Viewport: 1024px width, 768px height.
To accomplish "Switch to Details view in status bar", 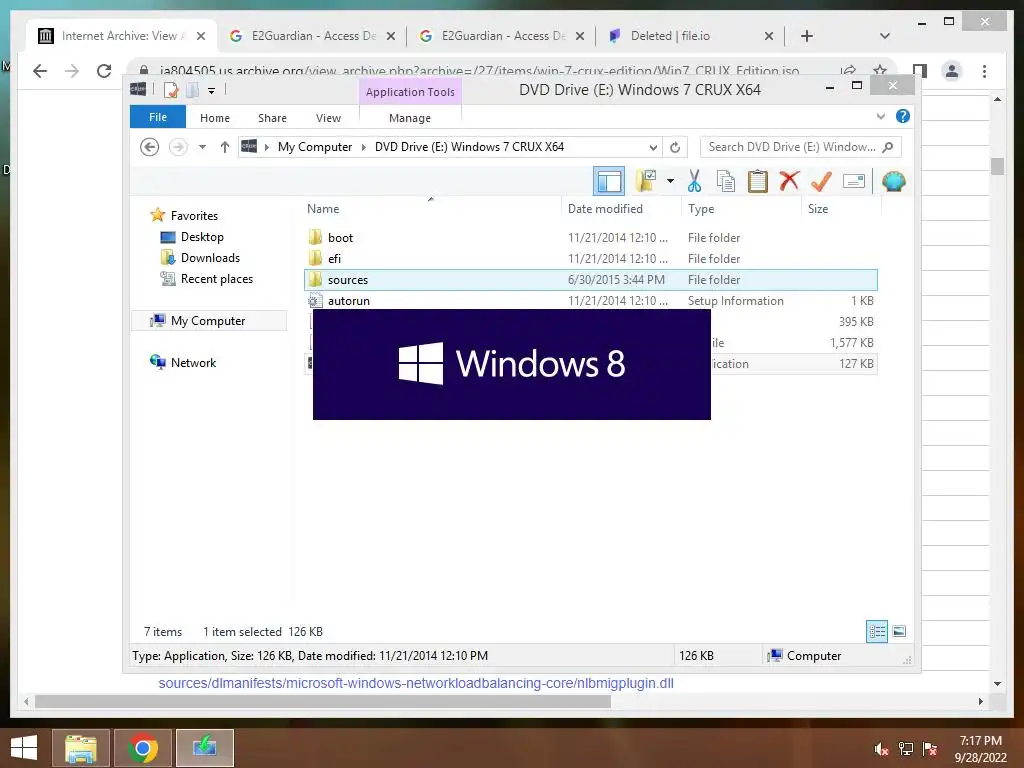I will (876, 631).
